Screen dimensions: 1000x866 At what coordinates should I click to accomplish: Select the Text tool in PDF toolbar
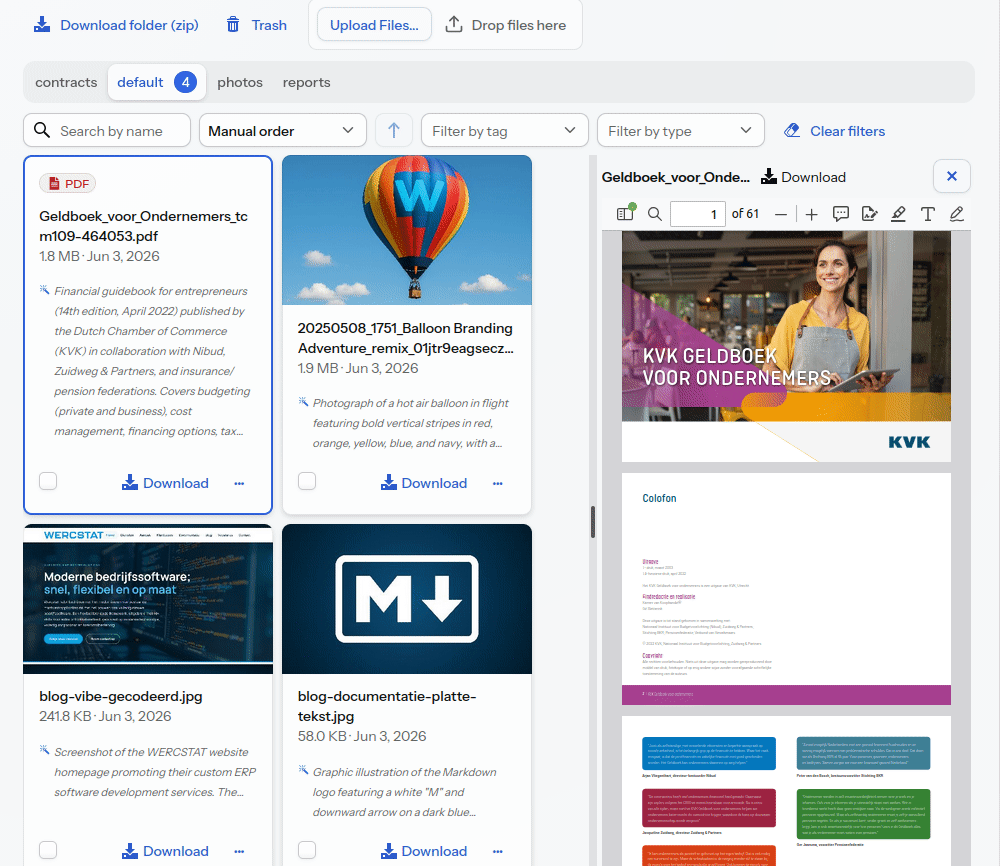point(927,214)
